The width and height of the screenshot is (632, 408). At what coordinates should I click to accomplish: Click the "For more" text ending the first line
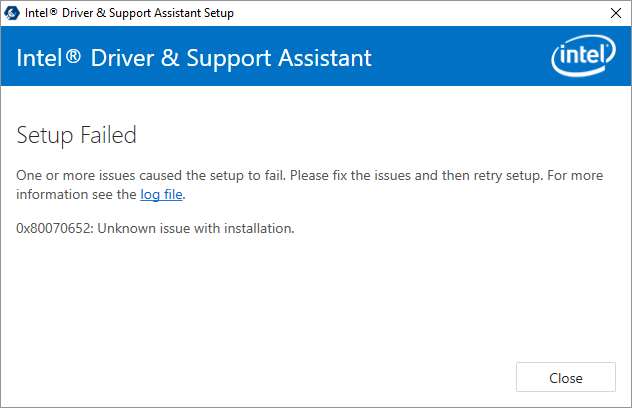click(x=575, y=176)
